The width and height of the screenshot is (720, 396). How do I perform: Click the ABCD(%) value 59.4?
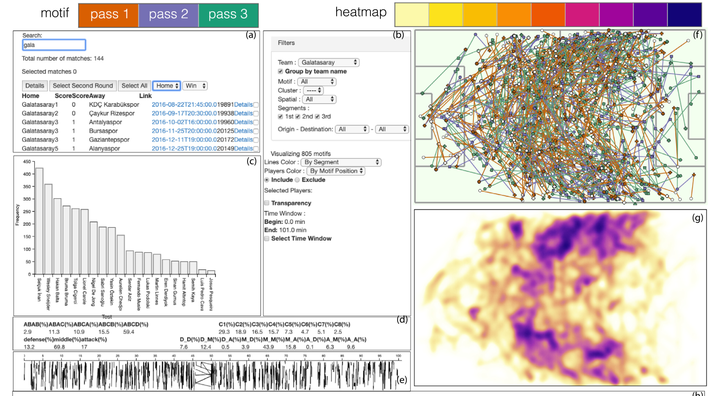(x=128, y=332)
